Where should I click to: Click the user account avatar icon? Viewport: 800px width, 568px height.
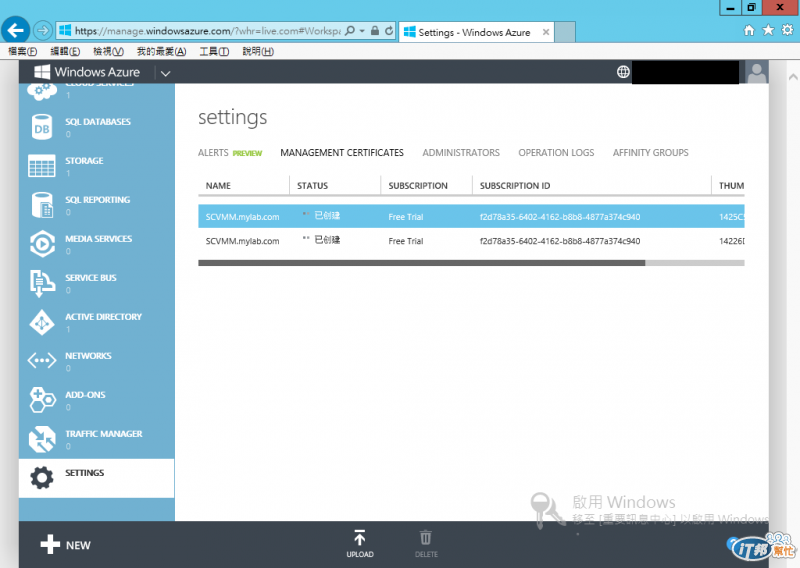pos(757,72)
